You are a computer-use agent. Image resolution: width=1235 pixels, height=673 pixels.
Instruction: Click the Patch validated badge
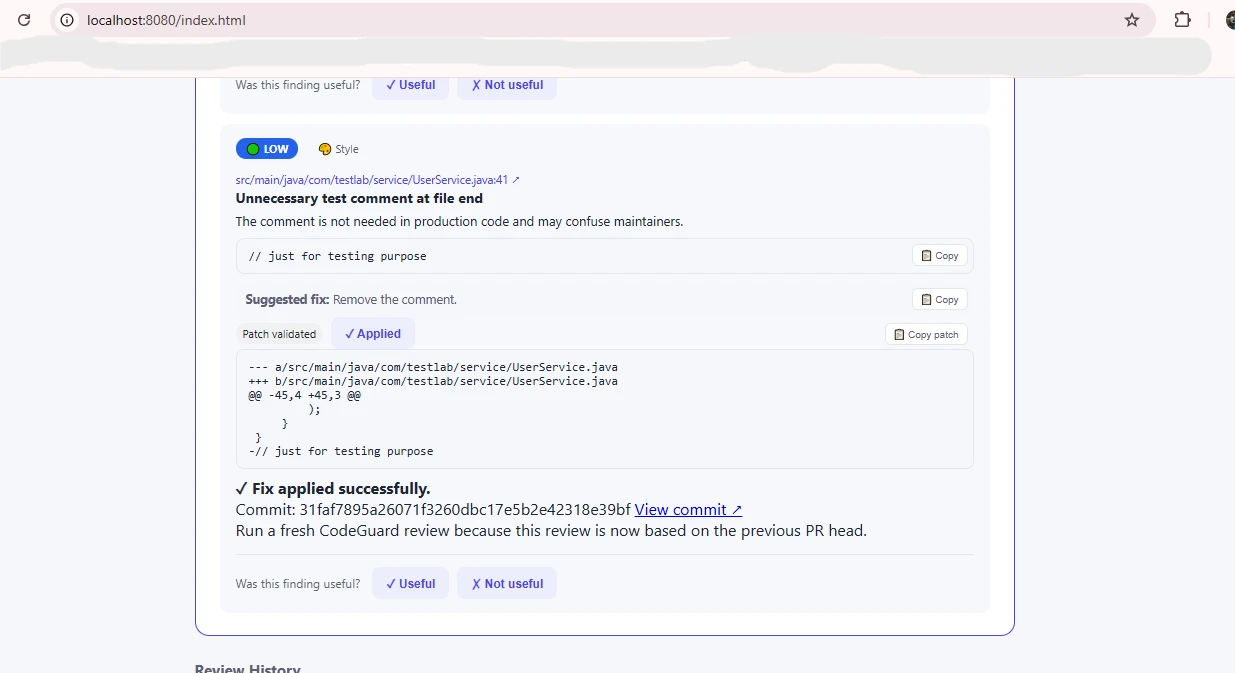click(x=279, y=334)
